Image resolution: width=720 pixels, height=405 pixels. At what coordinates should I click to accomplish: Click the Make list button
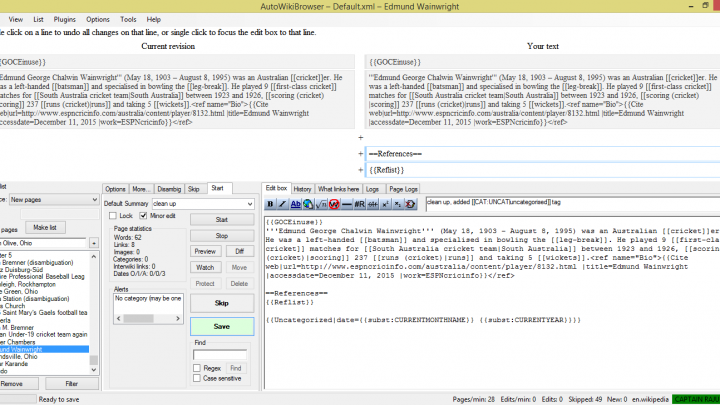[x=40, y=227]
